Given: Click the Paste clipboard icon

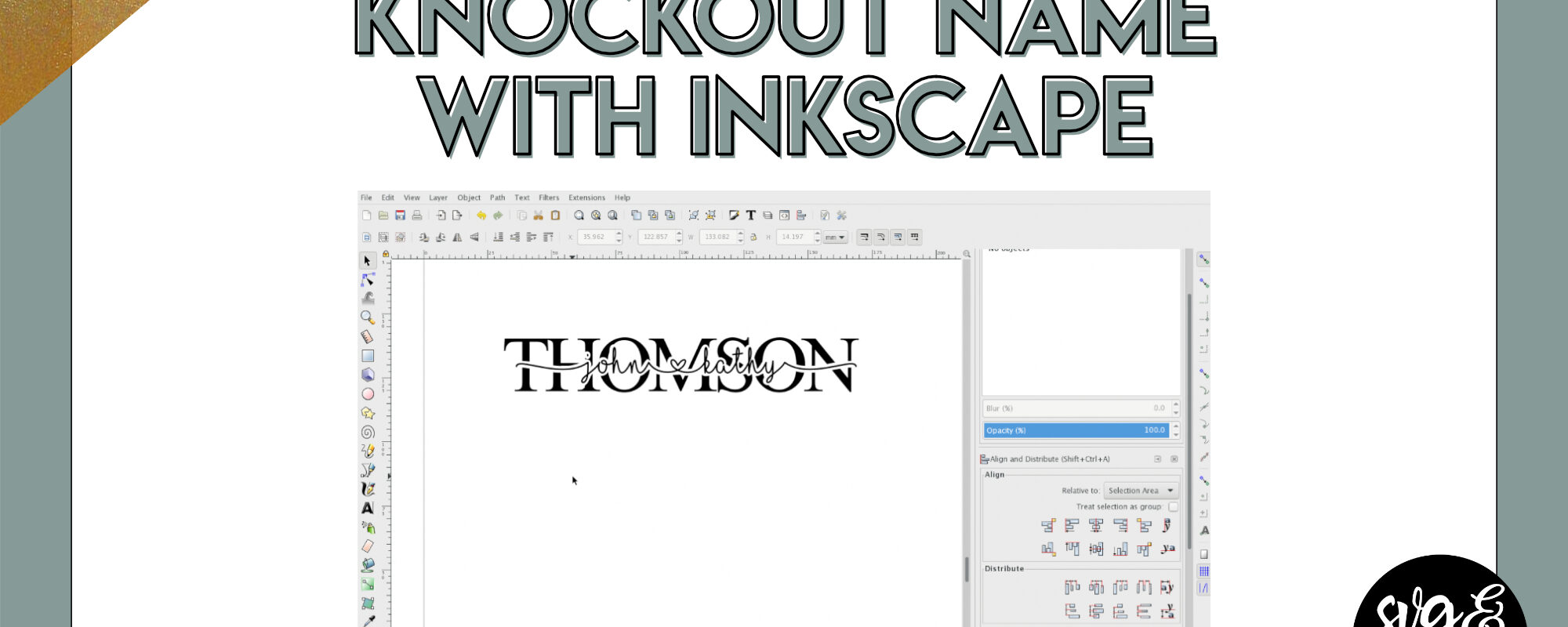Looking at the screenshot, I should [x=555, y=216].
